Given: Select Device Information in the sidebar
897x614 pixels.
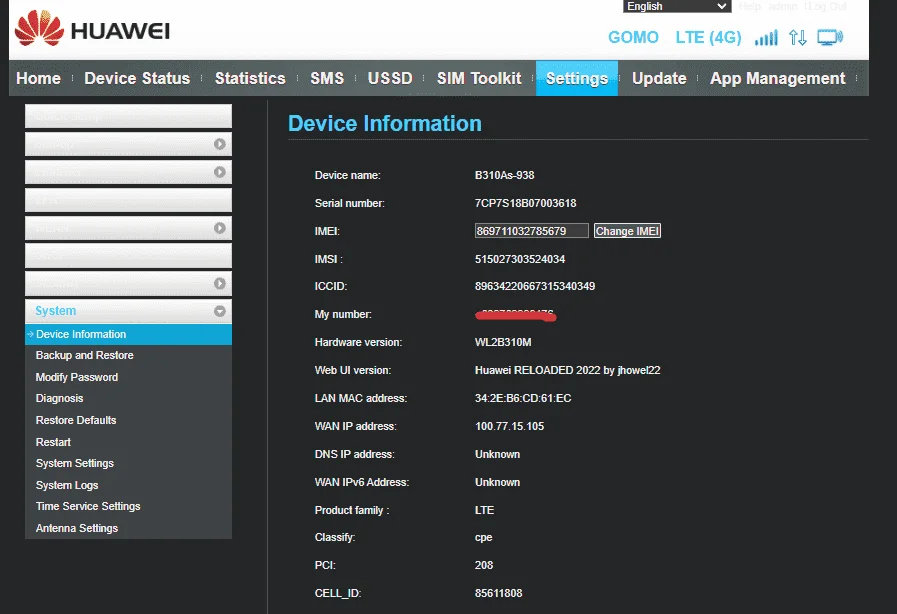Looking at the screenshot, I should click(128, 334).
